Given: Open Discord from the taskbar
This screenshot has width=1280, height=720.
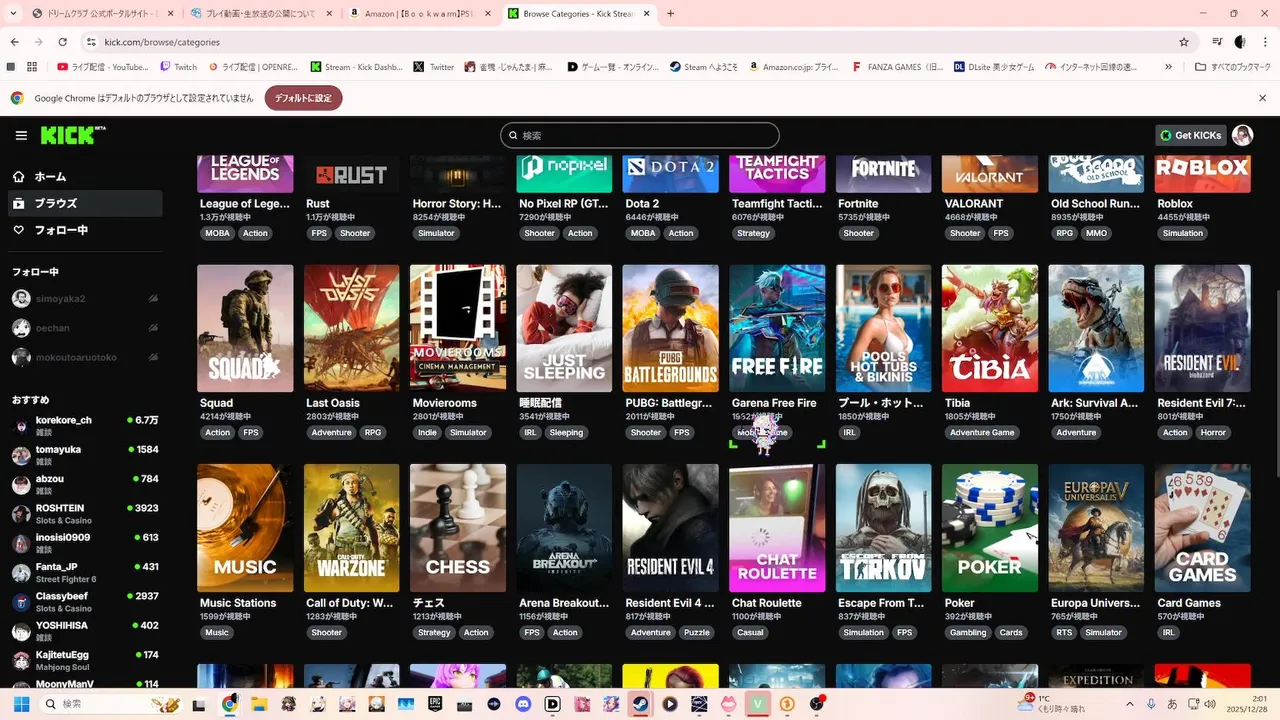Looking at the screenshot, I should pyautogui.click(x=523, y=704).
